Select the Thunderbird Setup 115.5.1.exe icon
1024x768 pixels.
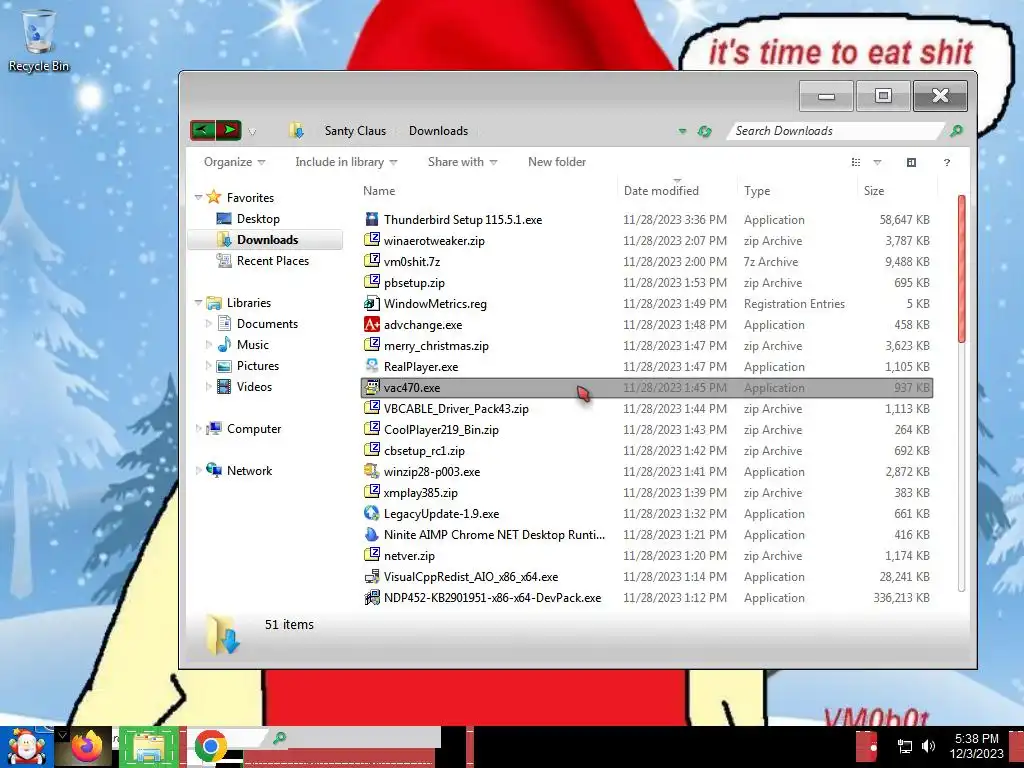point(372,219)
